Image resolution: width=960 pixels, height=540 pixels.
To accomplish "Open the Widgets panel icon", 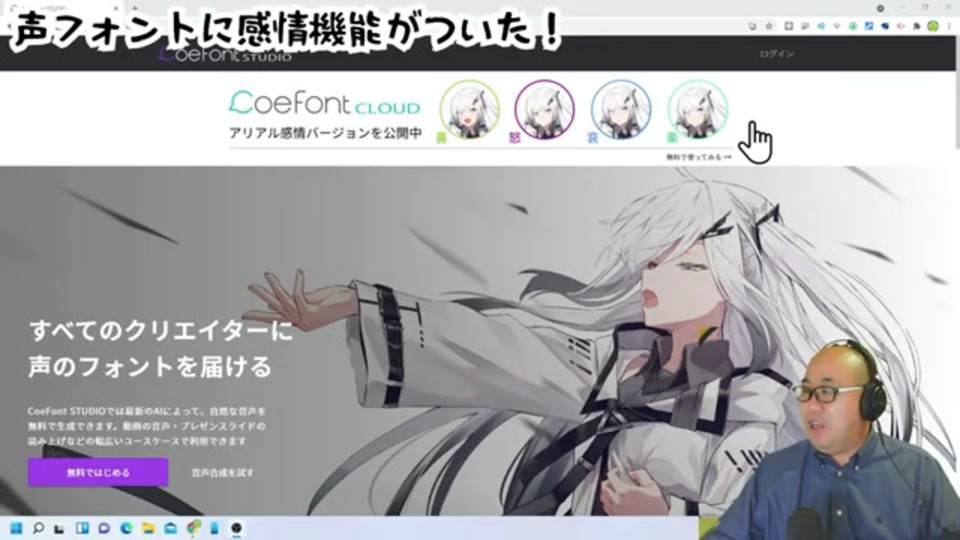I will [82, 528].
